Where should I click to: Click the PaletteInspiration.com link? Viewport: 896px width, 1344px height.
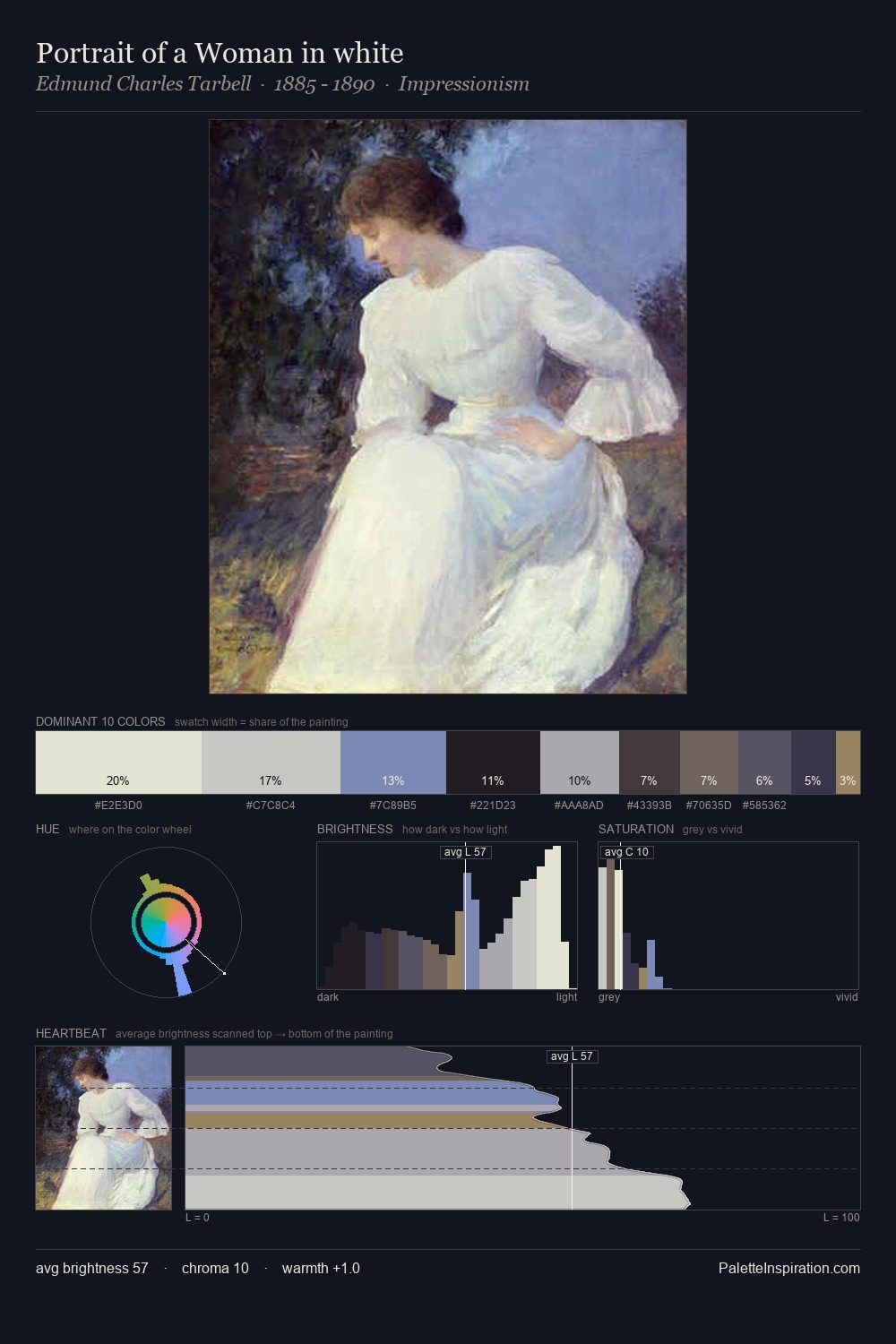coord(789,1268)
